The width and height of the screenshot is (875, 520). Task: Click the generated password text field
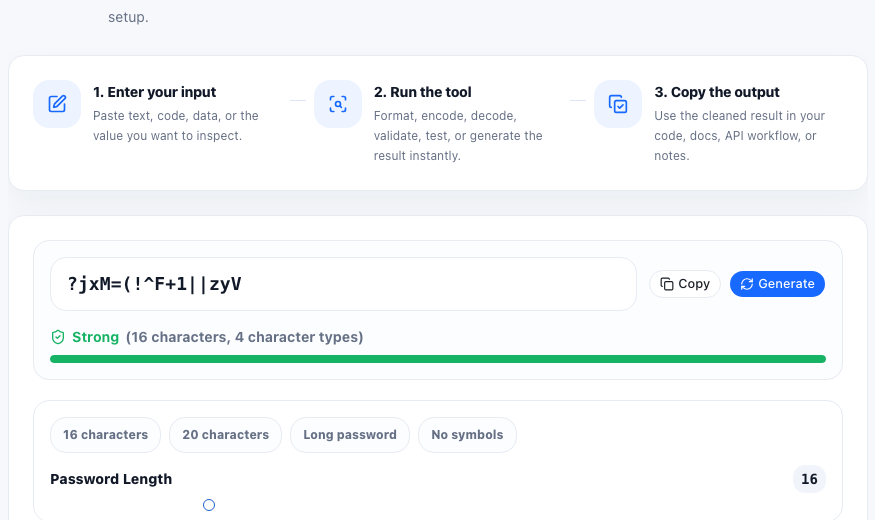343,284
